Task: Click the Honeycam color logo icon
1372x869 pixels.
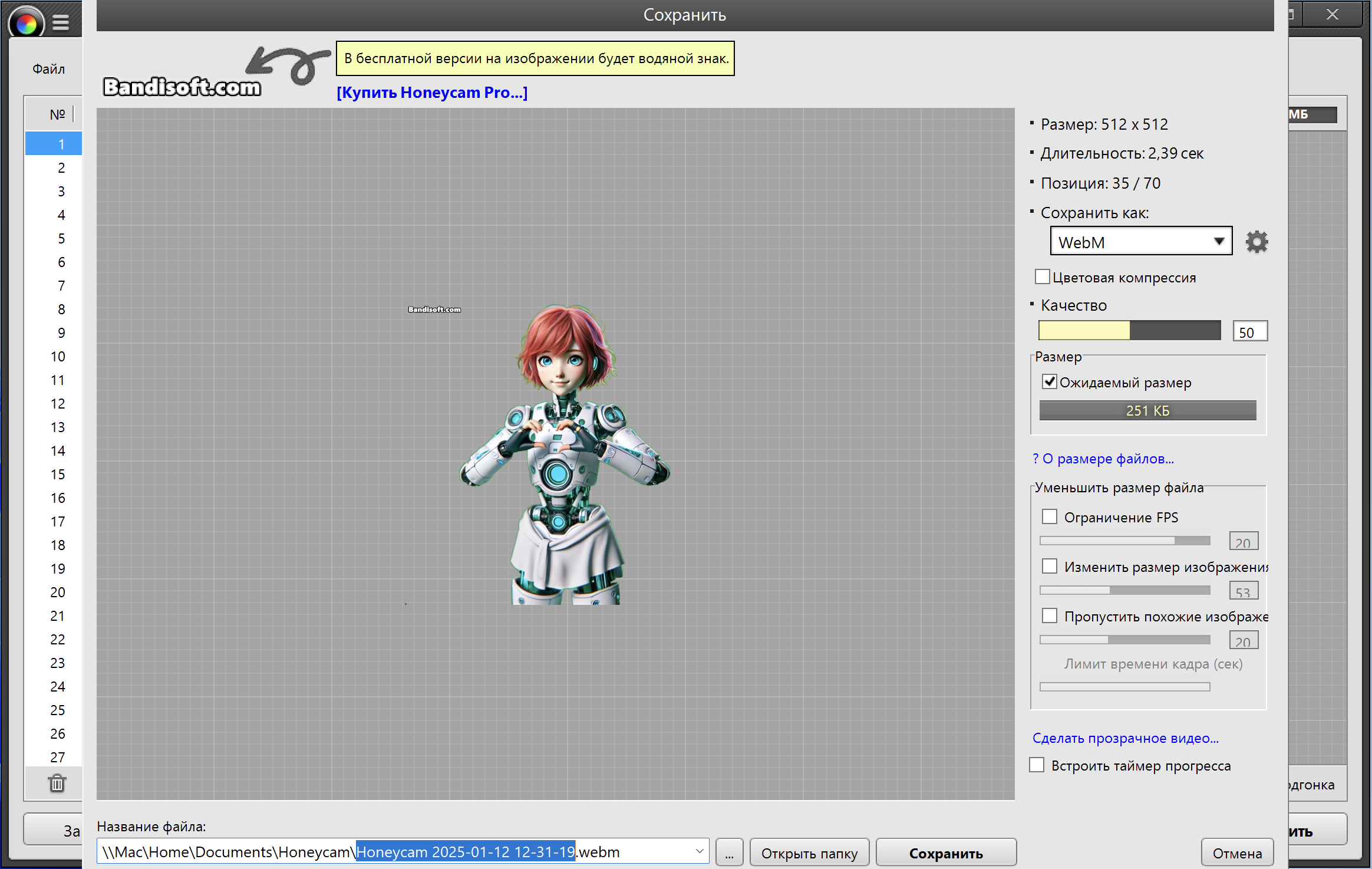Action: click(27, 22)
